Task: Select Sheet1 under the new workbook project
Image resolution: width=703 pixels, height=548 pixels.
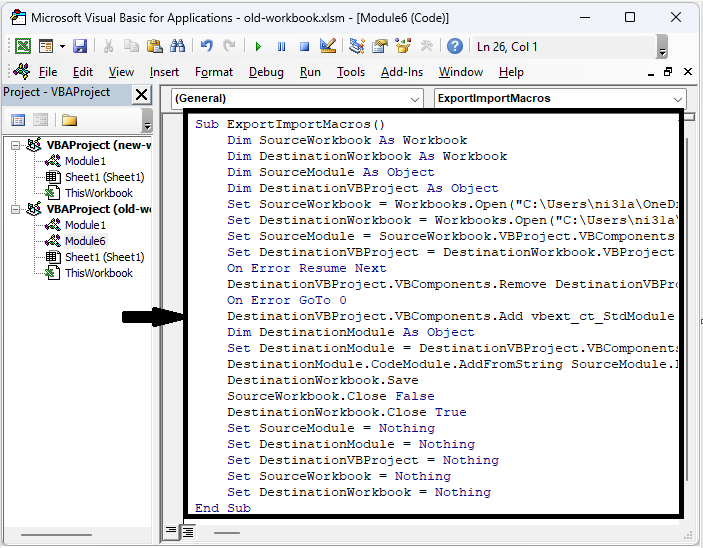Action: [104, 177]
